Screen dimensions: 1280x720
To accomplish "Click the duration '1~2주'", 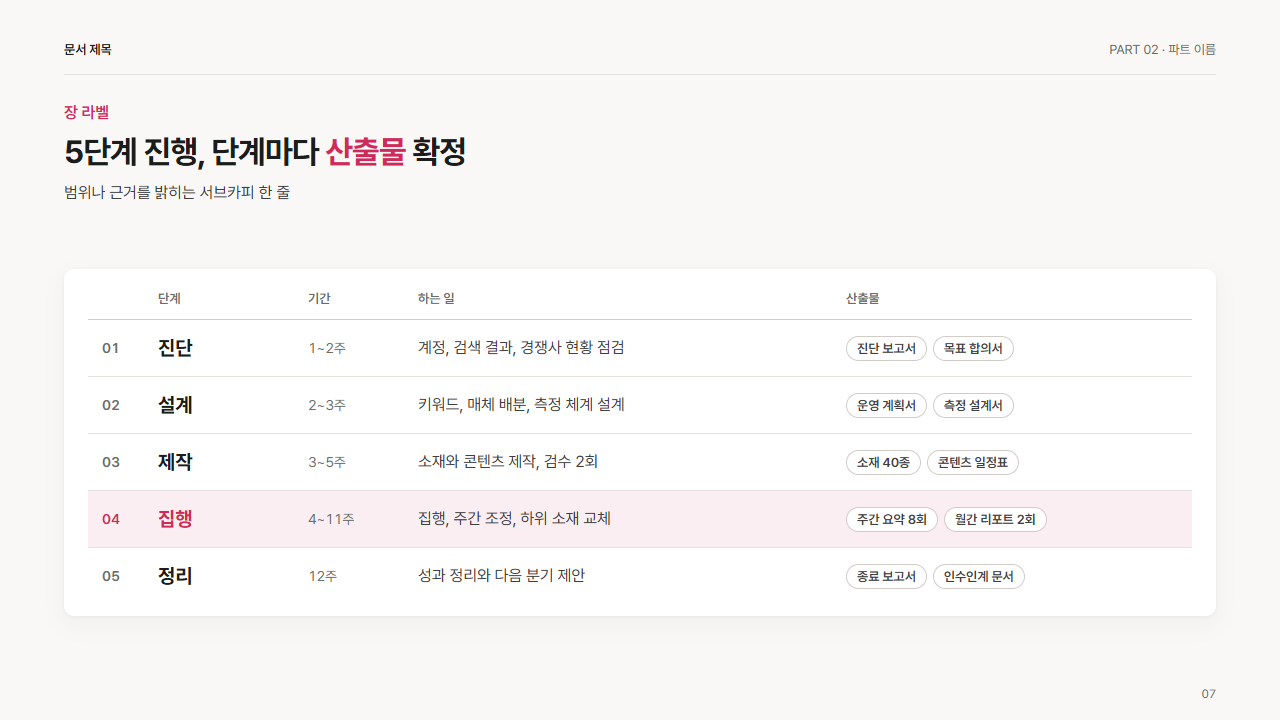I will click(x=327, y=348).
